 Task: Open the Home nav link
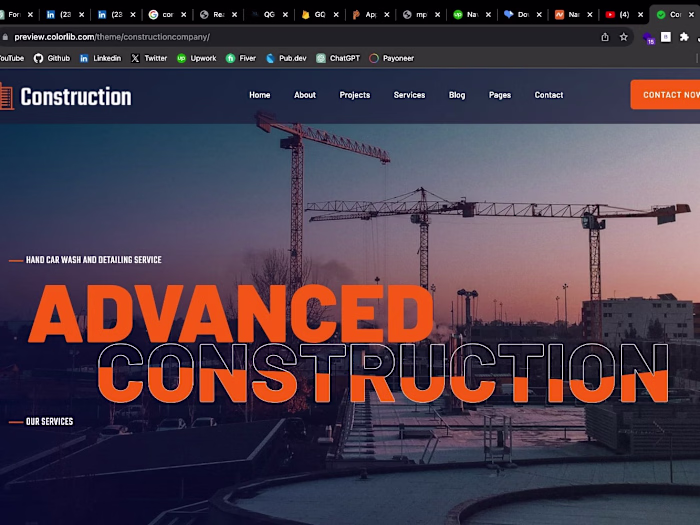[x=259, y=95]
